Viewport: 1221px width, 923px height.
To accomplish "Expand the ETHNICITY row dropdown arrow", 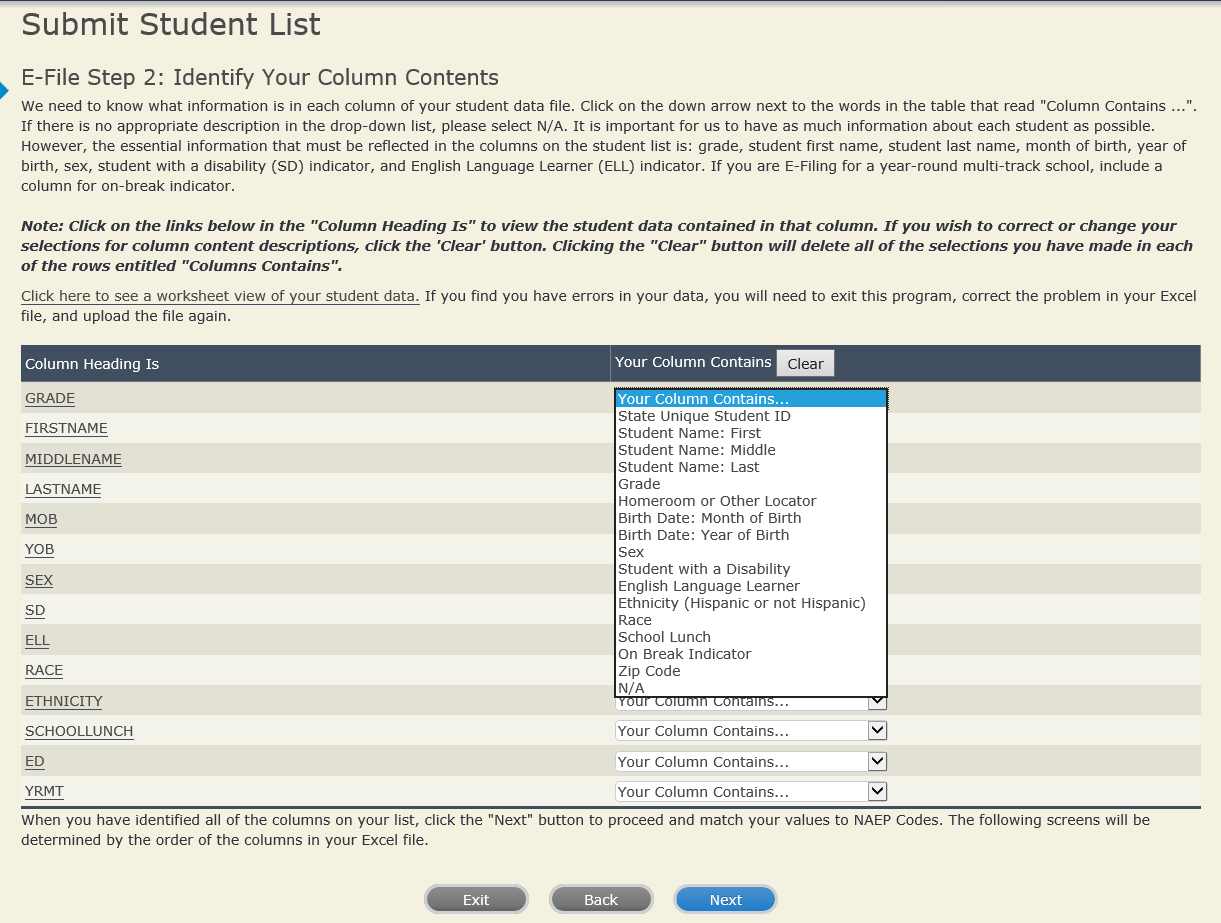I will (877, 702).
